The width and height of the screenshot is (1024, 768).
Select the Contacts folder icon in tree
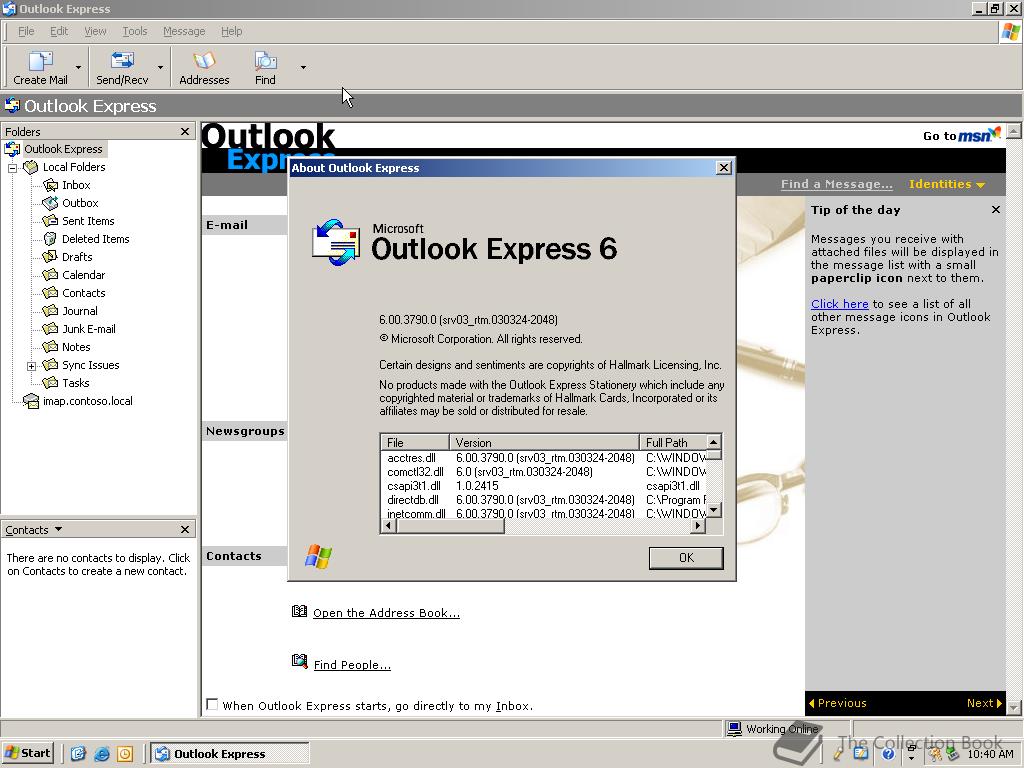tap(50, 293)
